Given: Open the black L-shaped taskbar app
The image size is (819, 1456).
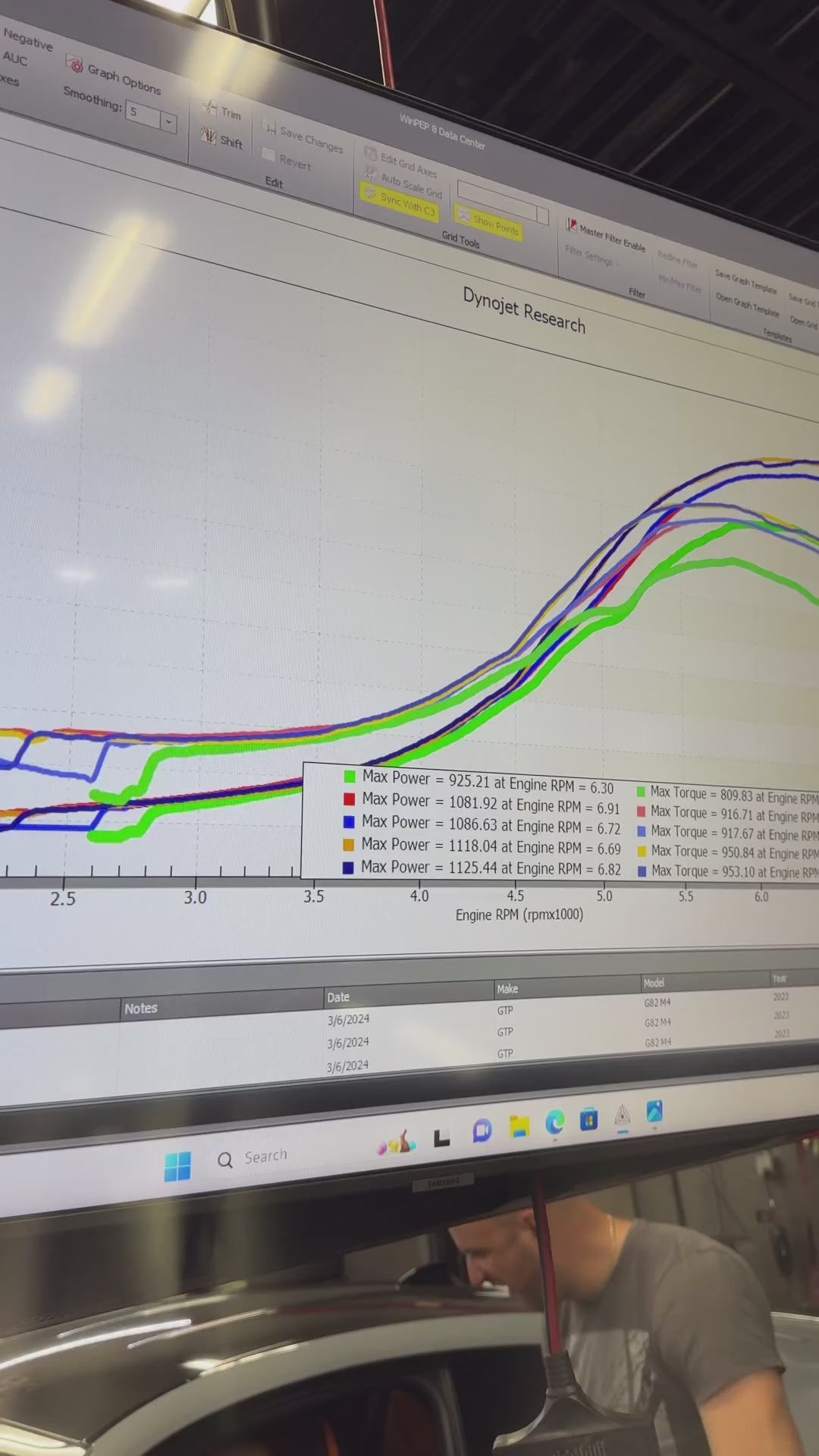Looking at the screenshot, I should coord(441,1137).
